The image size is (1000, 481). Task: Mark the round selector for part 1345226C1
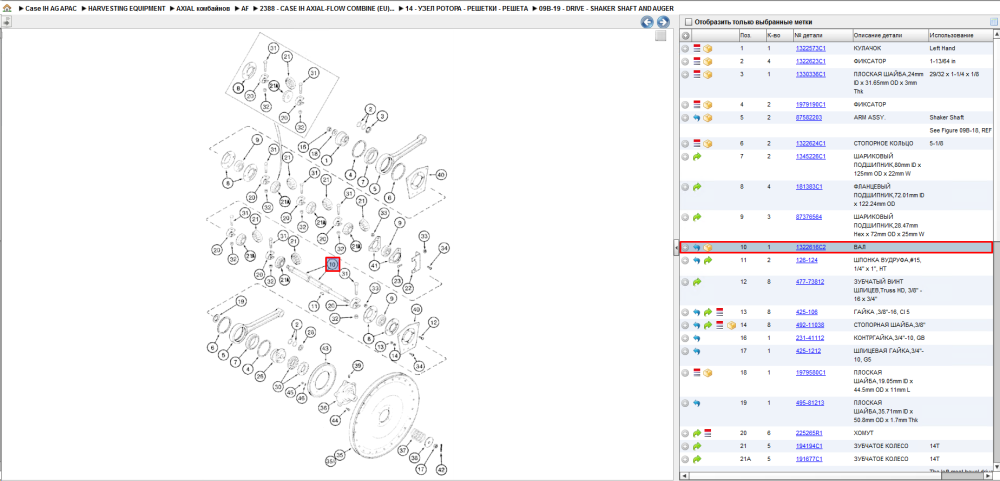(685, 156)
